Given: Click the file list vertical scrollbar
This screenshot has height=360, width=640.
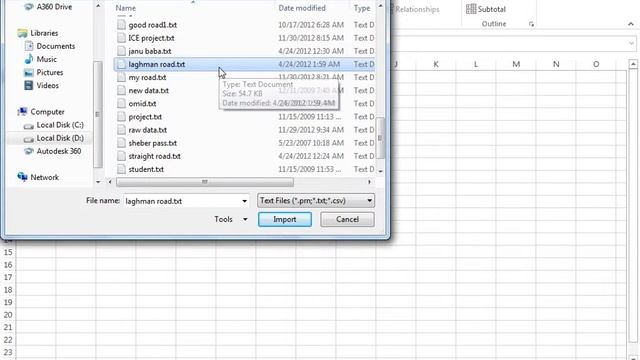Looking at the screenshot, I should tap(380, 138).
